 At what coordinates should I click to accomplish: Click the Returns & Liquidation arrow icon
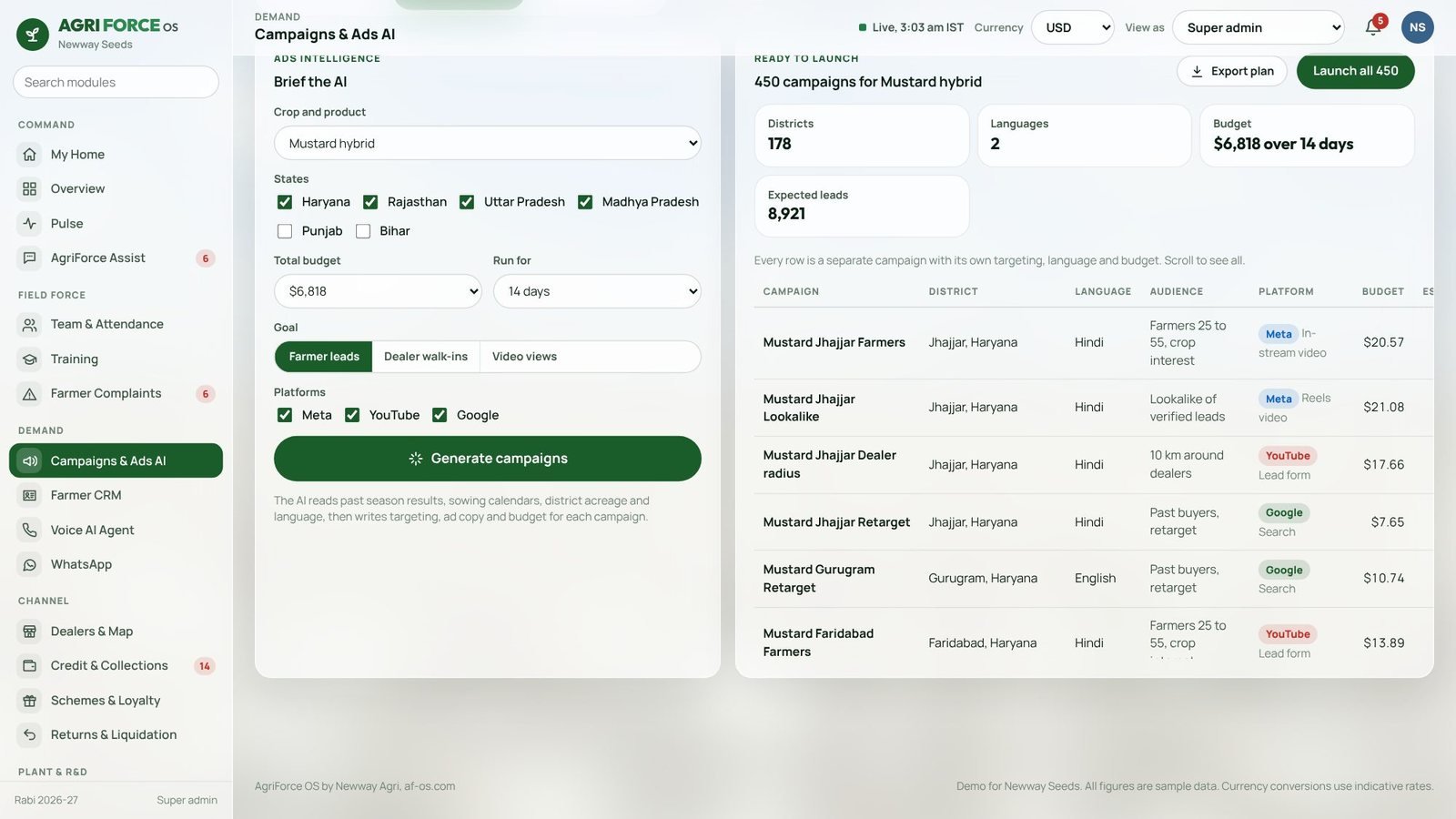(x=30, y=735)
